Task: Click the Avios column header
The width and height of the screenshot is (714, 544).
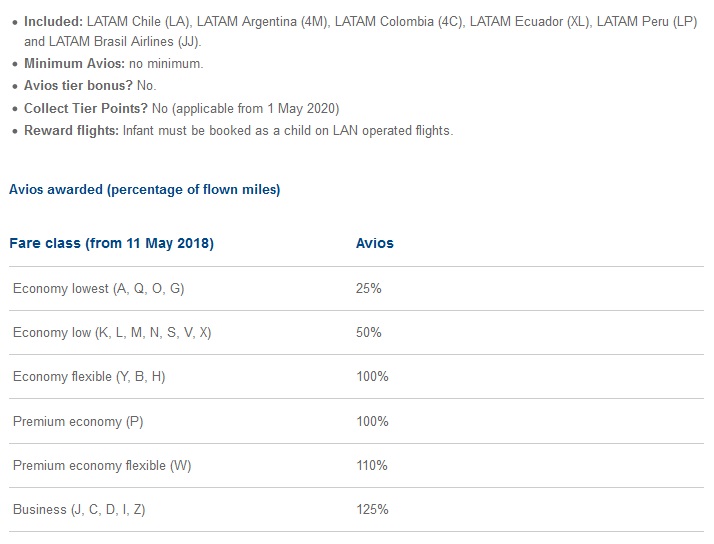Action: click(375, 243)
